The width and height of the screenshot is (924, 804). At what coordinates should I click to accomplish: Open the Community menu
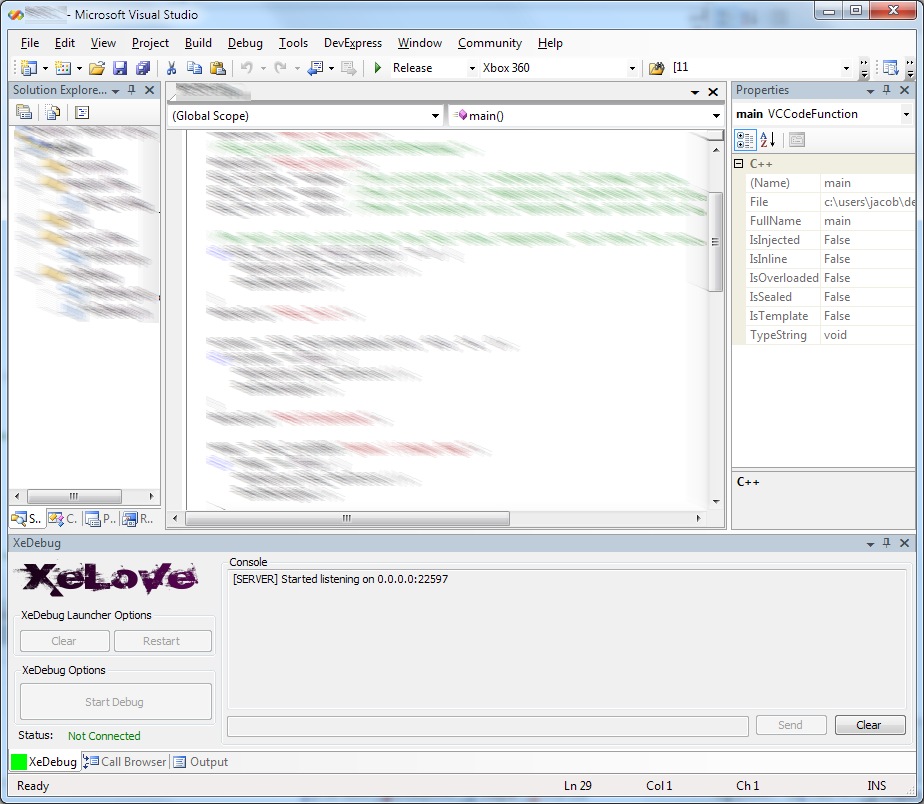coord(490,43)
